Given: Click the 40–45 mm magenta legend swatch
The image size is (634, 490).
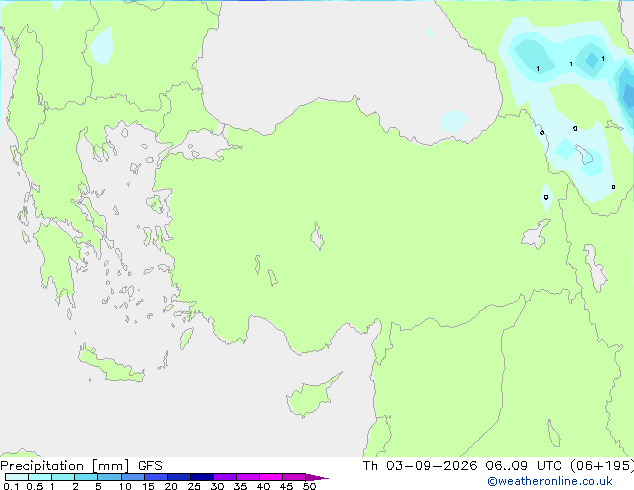Looking at the screenshot, I should point(271,477).
